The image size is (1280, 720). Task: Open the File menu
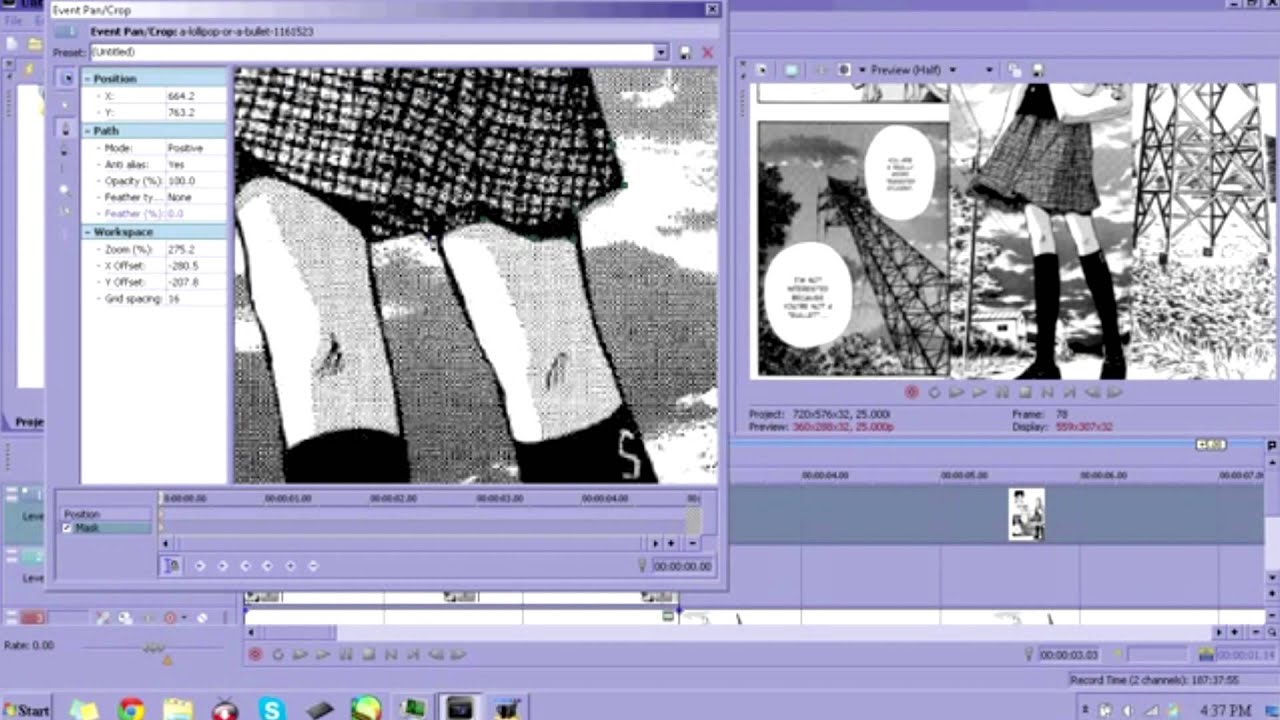13,21
